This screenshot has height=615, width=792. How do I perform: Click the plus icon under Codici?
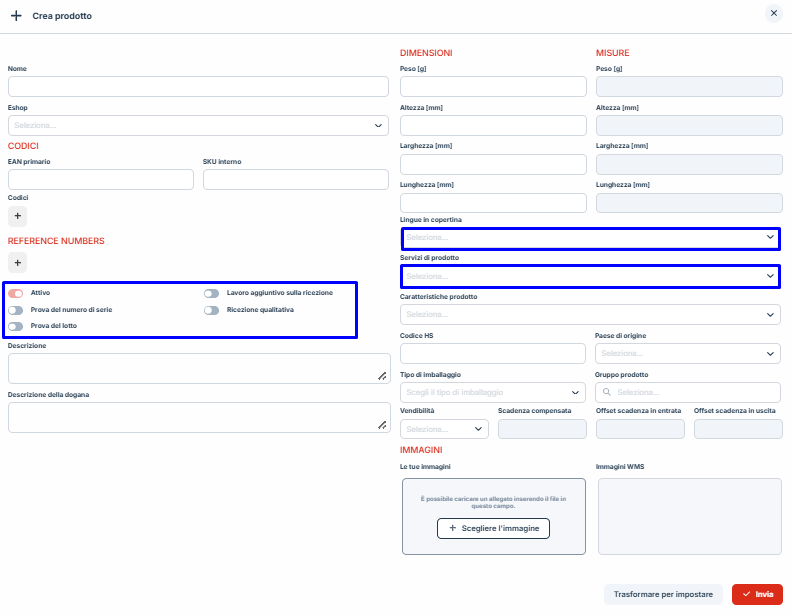coord(18,215)
